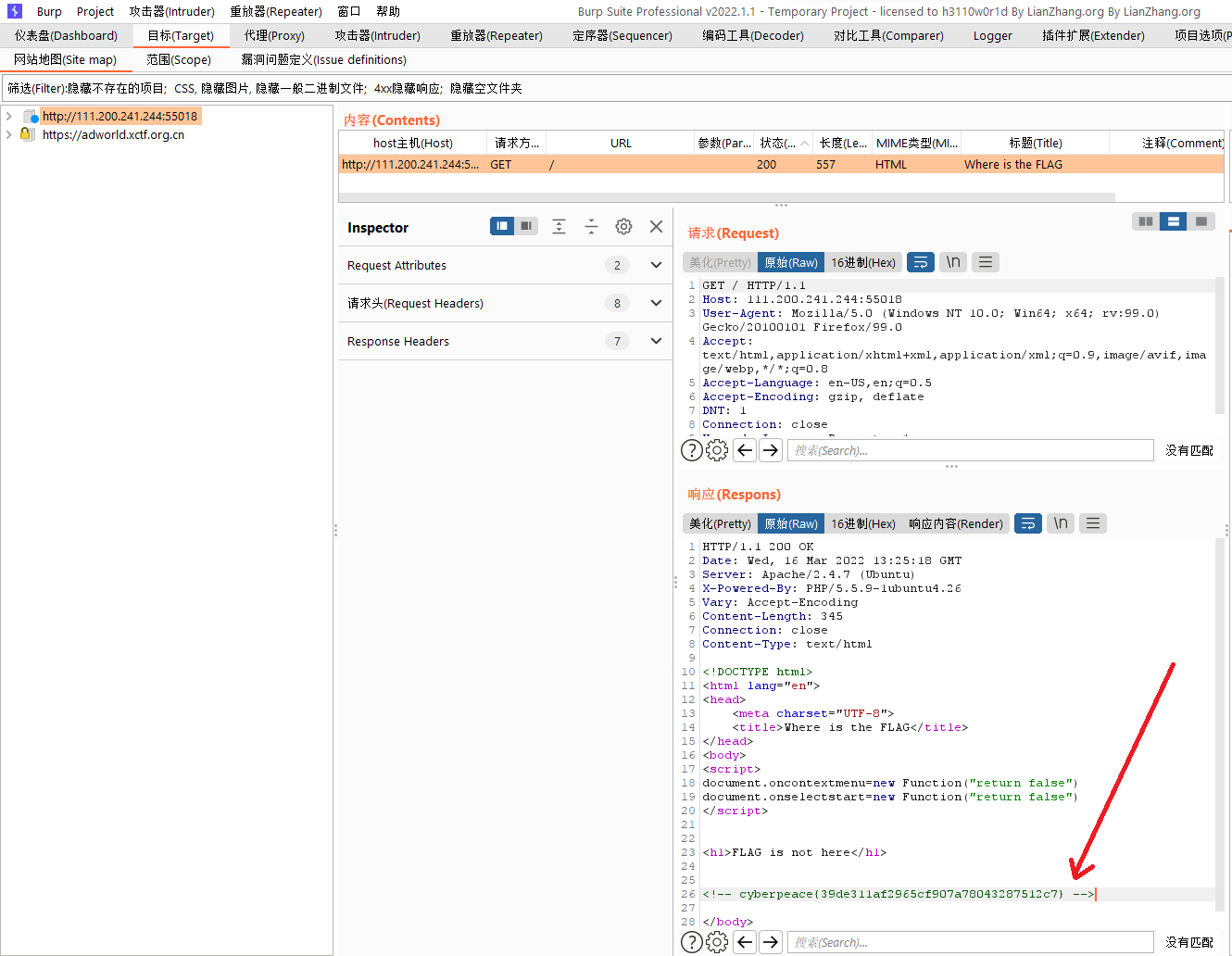Open request message editor menu icon
Screen dimensions: 1232x956
click(x=986, y=262)
